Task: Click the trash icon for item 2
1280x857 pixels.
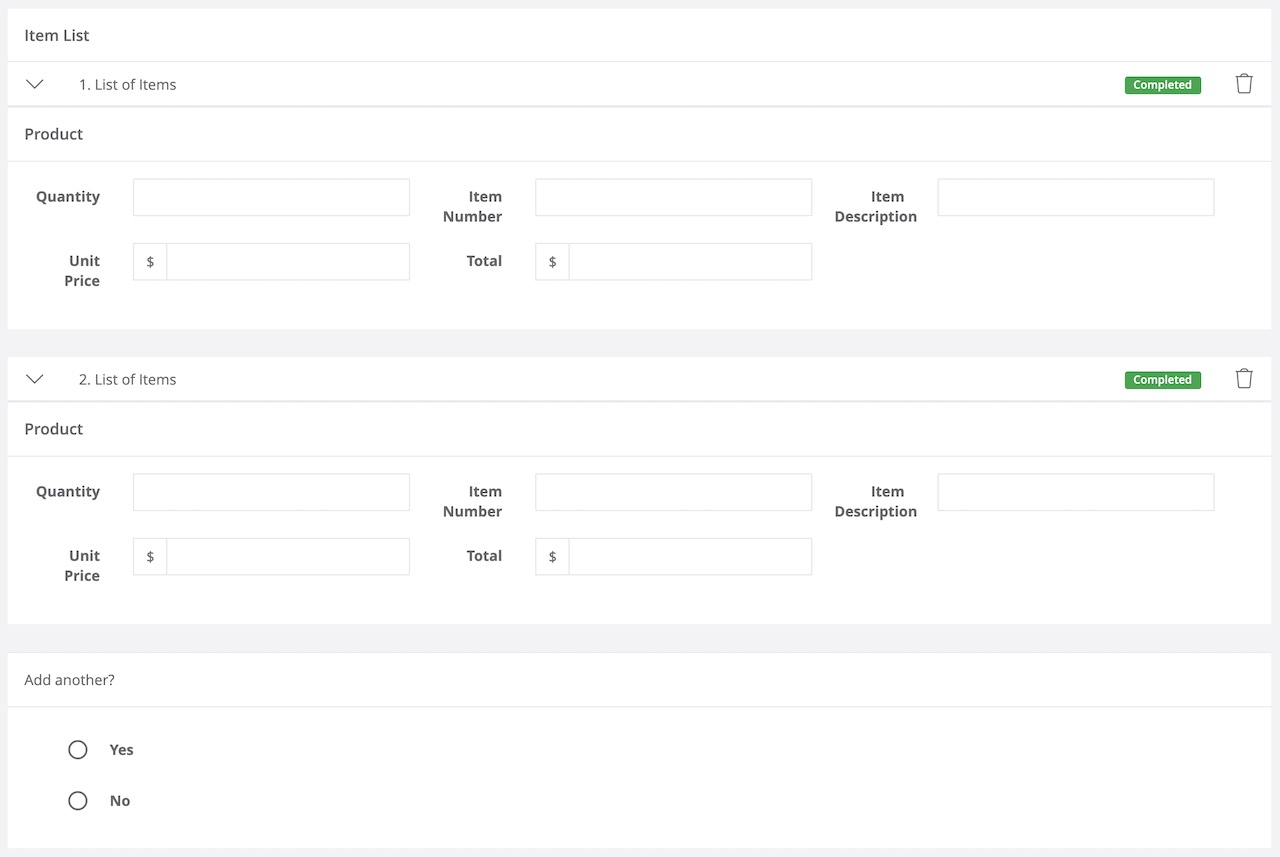Action: (x=1244, y=379)
